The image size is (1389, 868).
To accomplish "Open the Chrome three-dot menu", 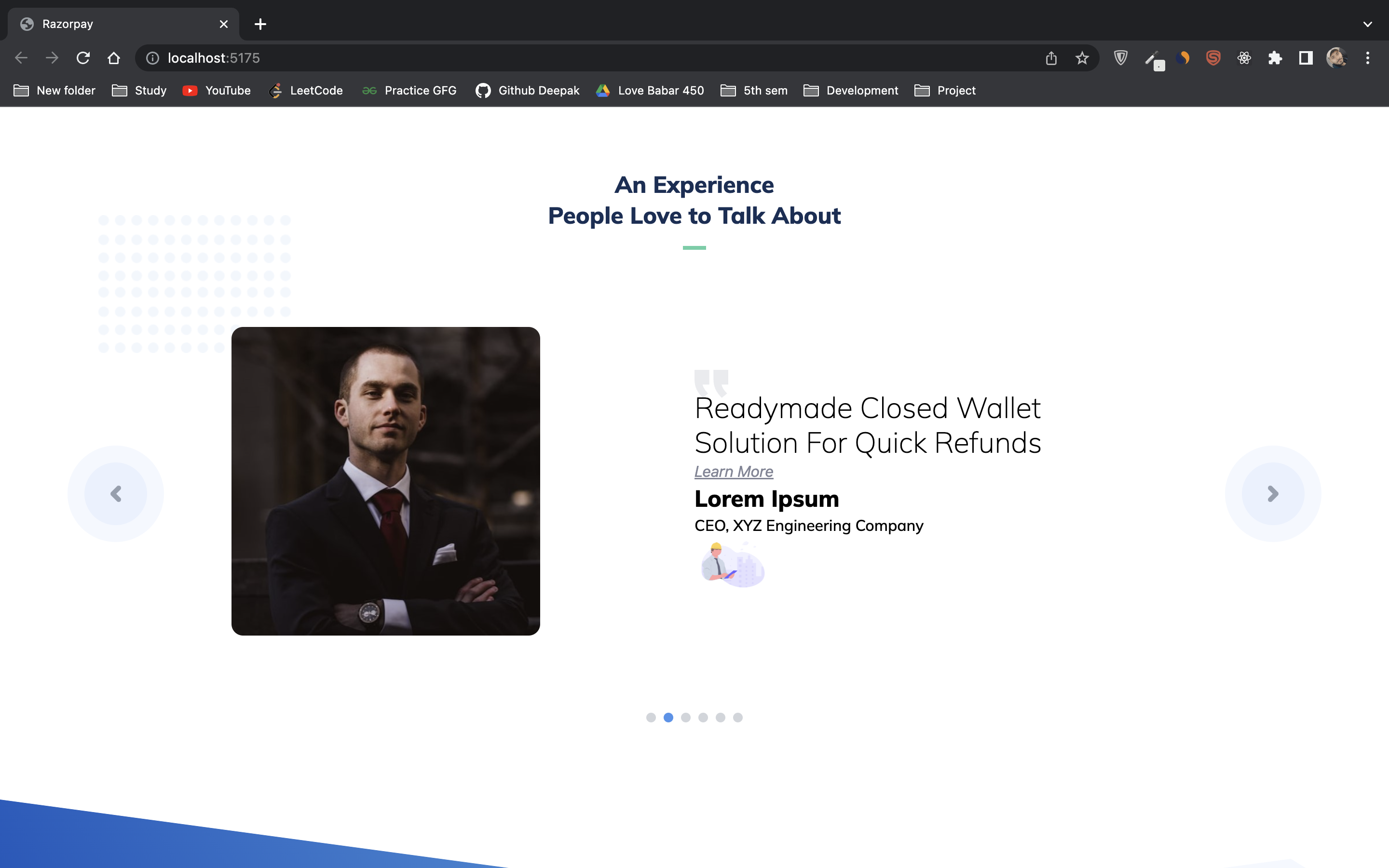I will [x=1368, y=57].
